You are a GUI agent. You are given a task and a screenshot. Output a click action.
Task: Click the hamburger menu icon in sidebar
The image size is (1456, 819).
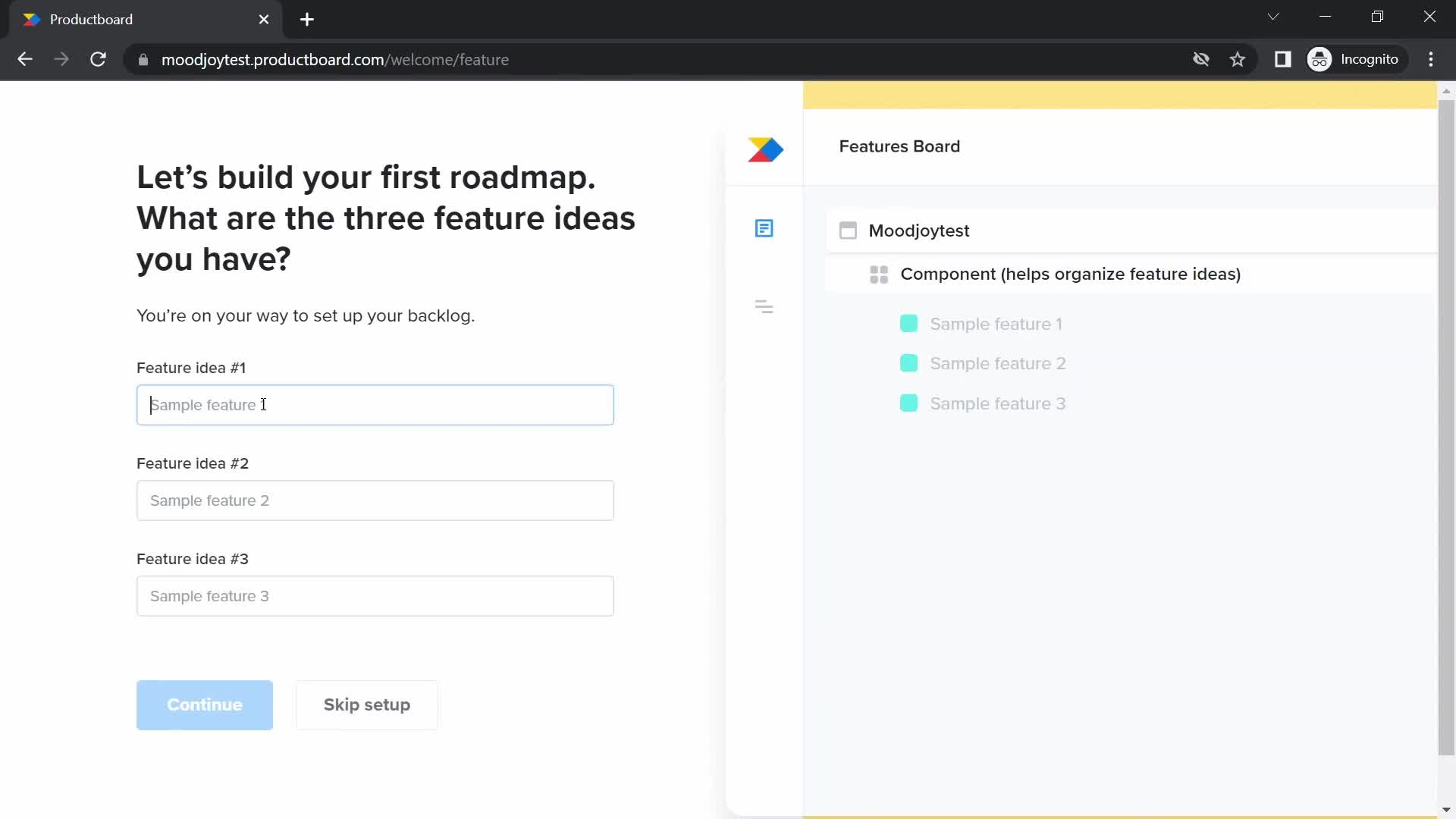point(764,307)
